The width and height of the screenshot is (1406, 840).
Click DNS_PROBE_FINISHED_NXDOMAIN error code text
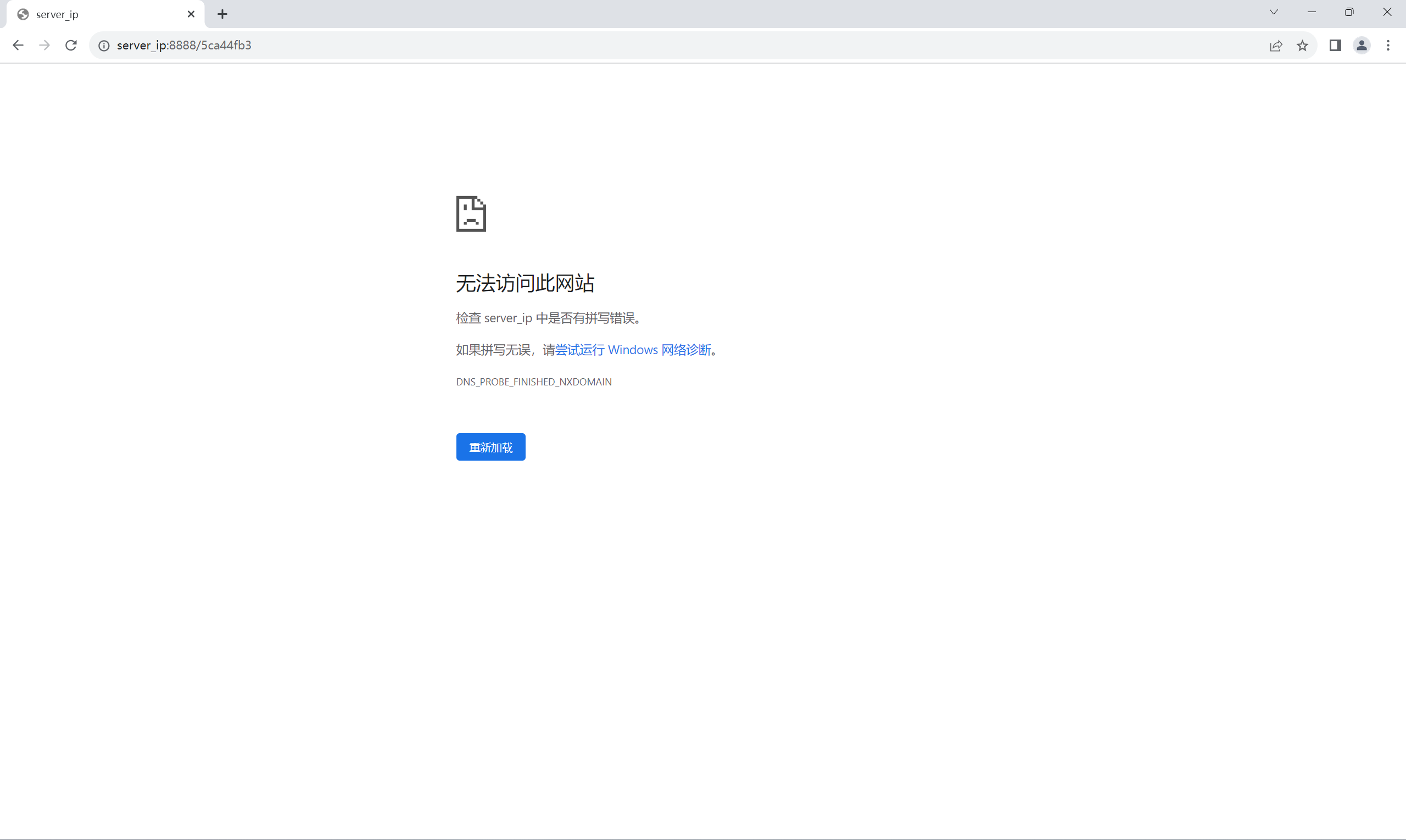(x=533, y=382)
